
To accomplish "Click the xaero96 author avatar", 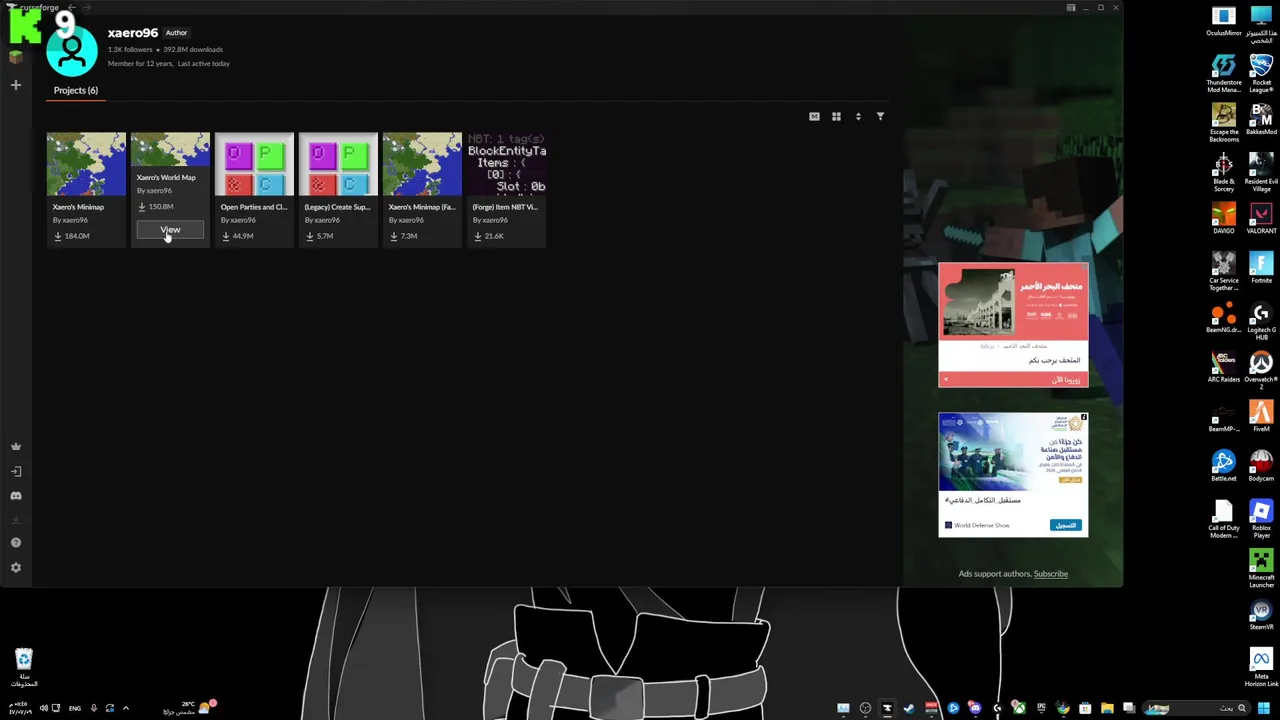I will pyautogui.click(x=72, y=50).
